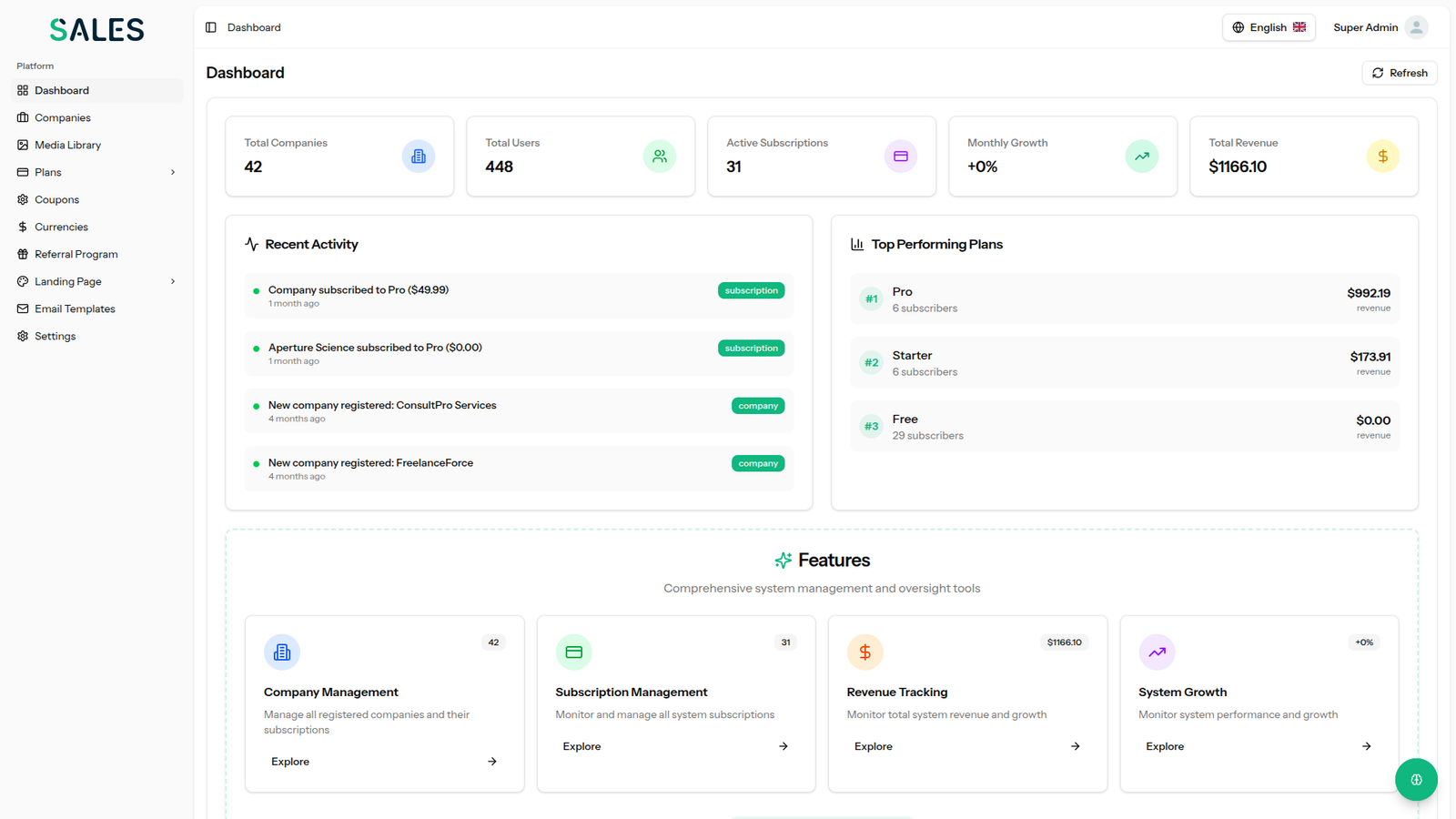Click the ConsultPro Services activity entry
1456x819 pixels.
click(519, 411)
